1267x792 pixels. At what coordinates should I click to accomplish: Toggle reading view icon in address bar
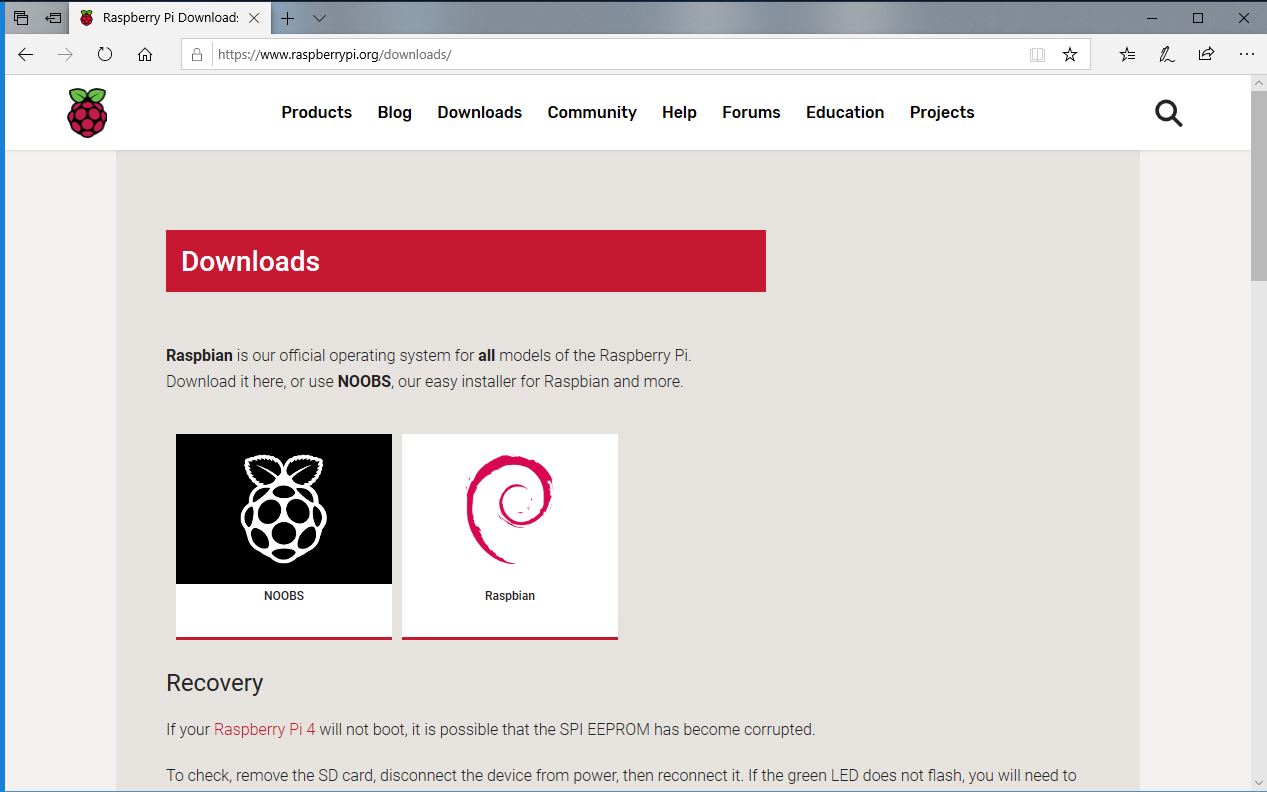pos(1037,54)
